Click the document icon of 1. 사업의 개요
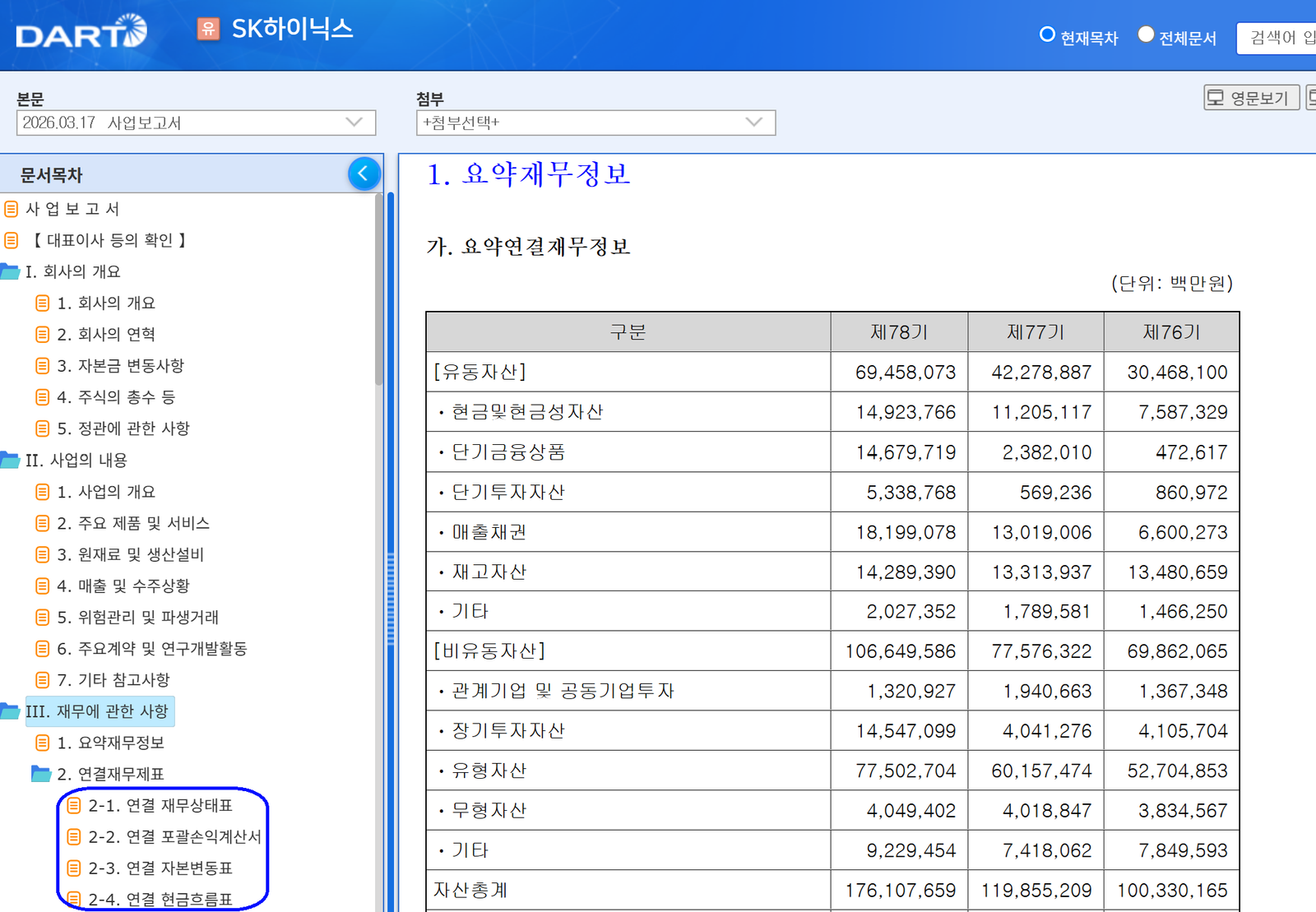Viewport: 1316px width, 912px height. tap(43, 492)
